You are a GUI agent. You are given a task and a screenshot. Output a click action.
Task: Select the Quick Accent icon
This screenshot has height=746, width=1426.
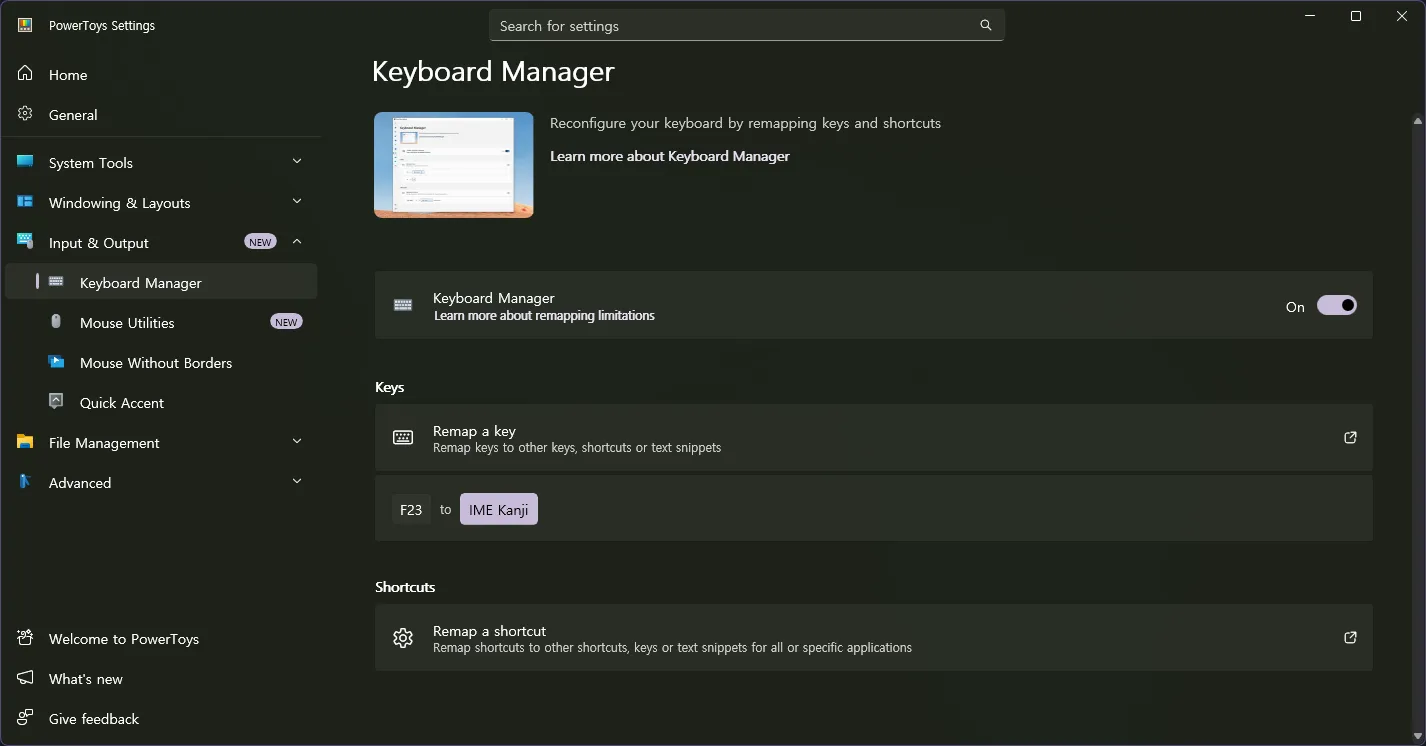tap(57, 402)
